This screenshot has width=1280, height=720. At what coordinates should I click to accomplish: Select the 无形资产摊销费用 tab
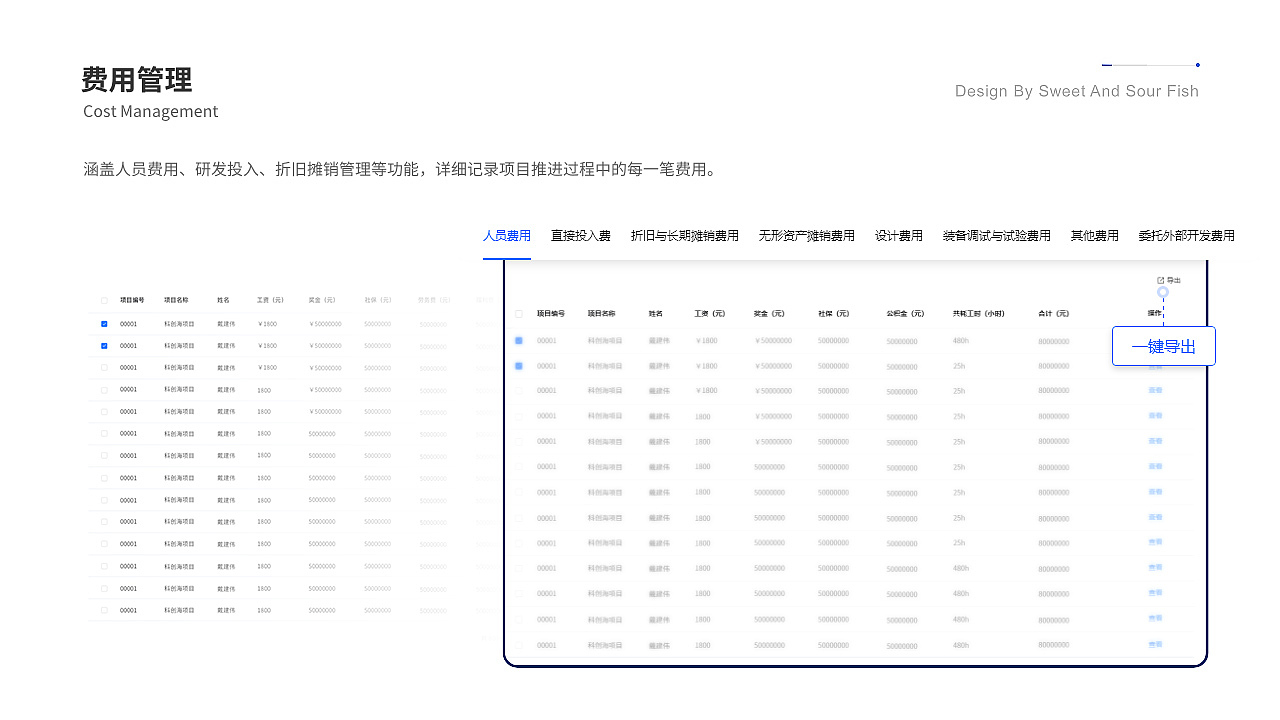tap(807, 236)
